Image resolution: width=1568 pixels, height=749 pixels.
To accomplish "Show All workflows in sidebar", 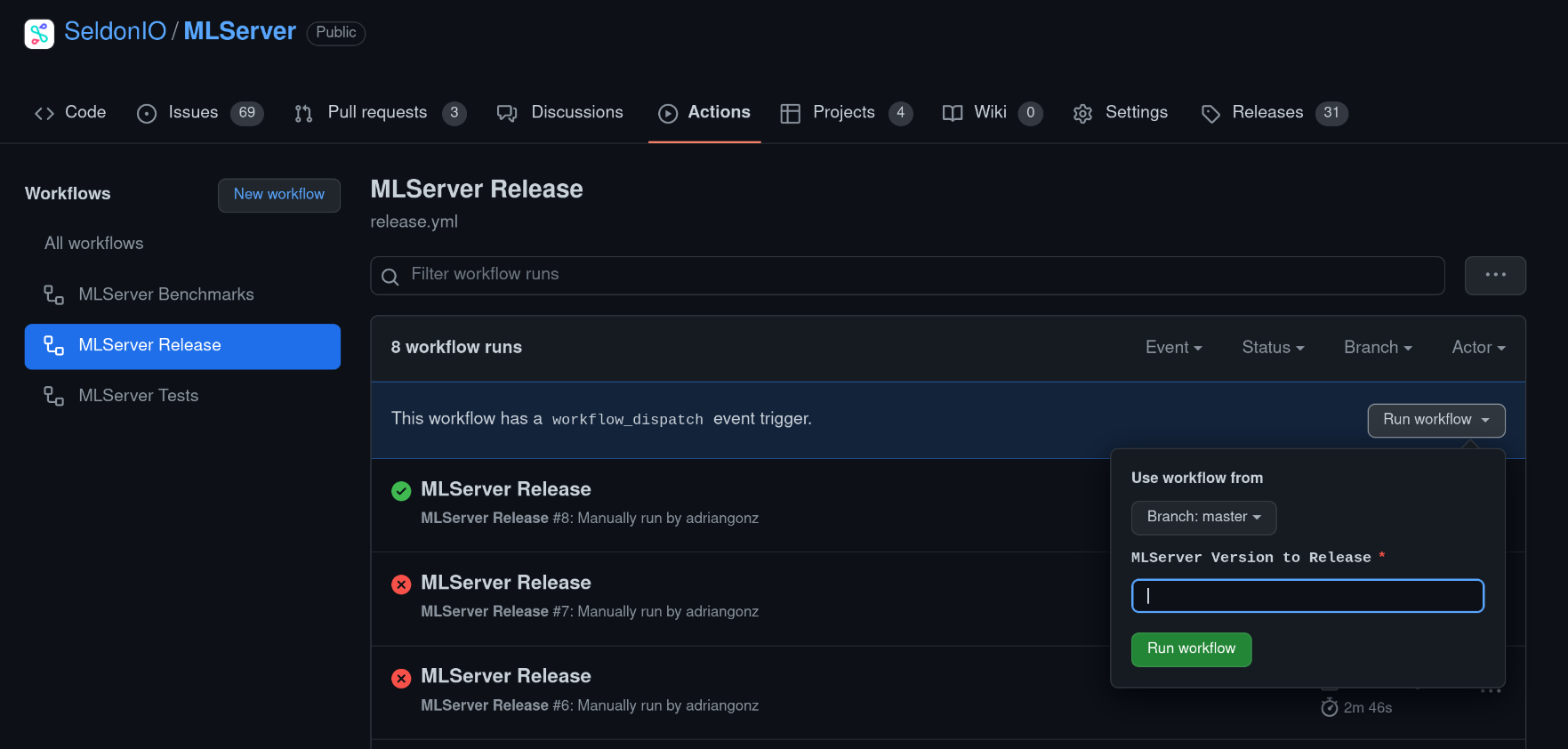I will 93,244.
